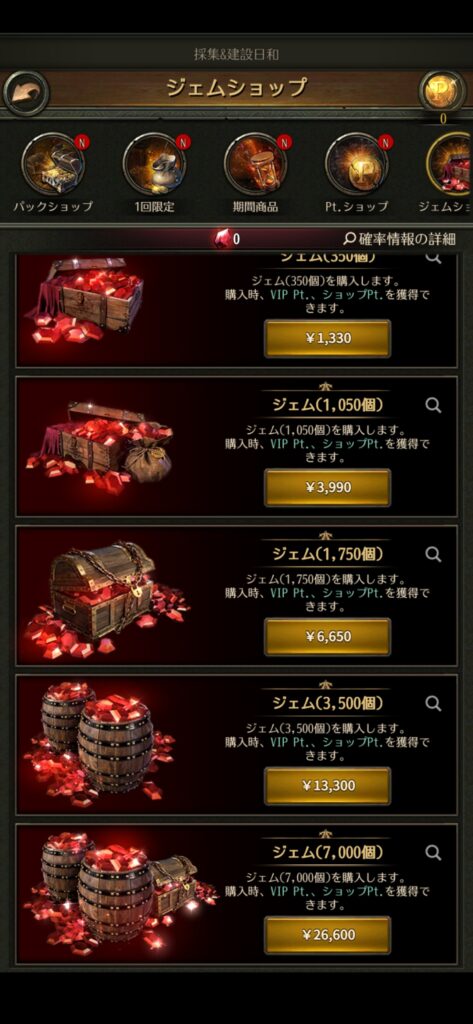Click the red gem currency icon
Screen dimensions: 473x1024
click(x=223, y=239)
